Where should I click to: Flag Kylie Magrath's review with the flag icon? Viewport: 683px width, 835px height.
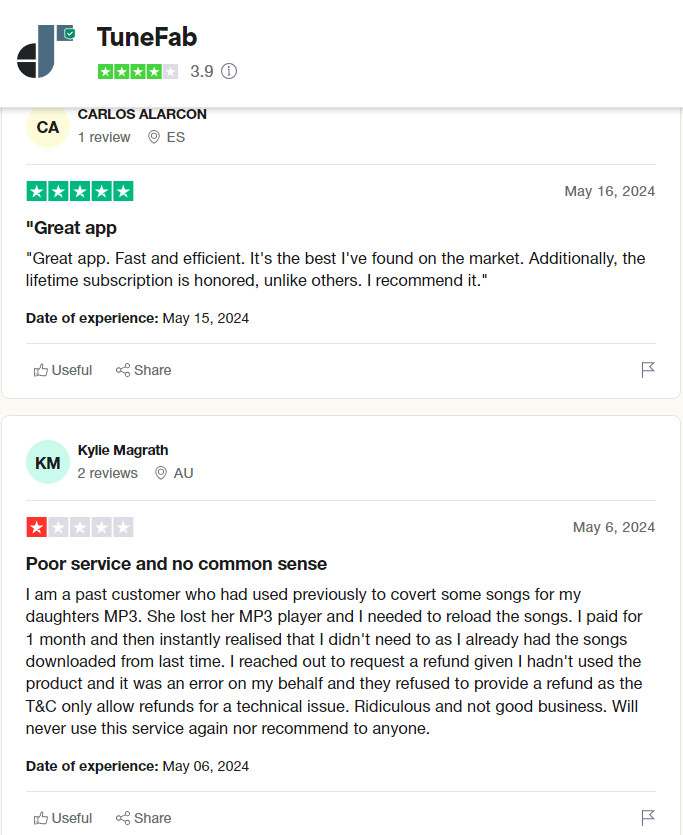tap(647, 817)
